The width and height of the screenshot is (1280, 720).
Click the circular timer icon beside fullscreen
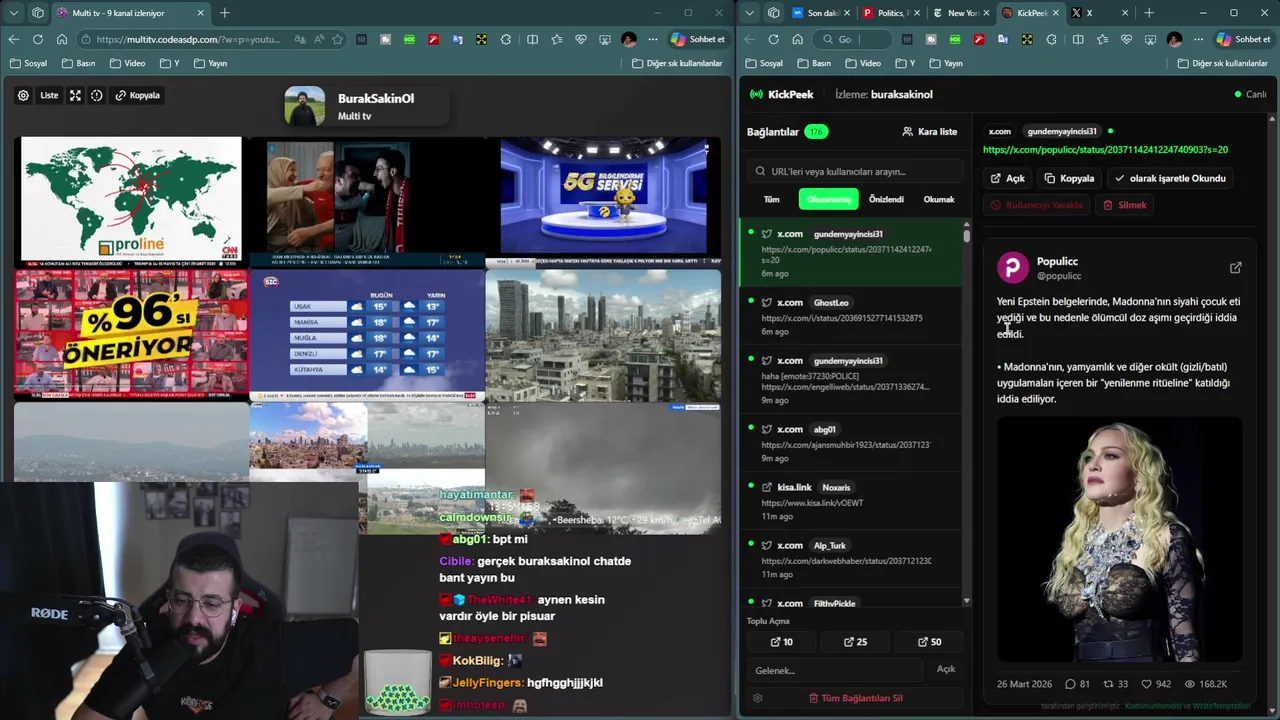tap(97, 95)
